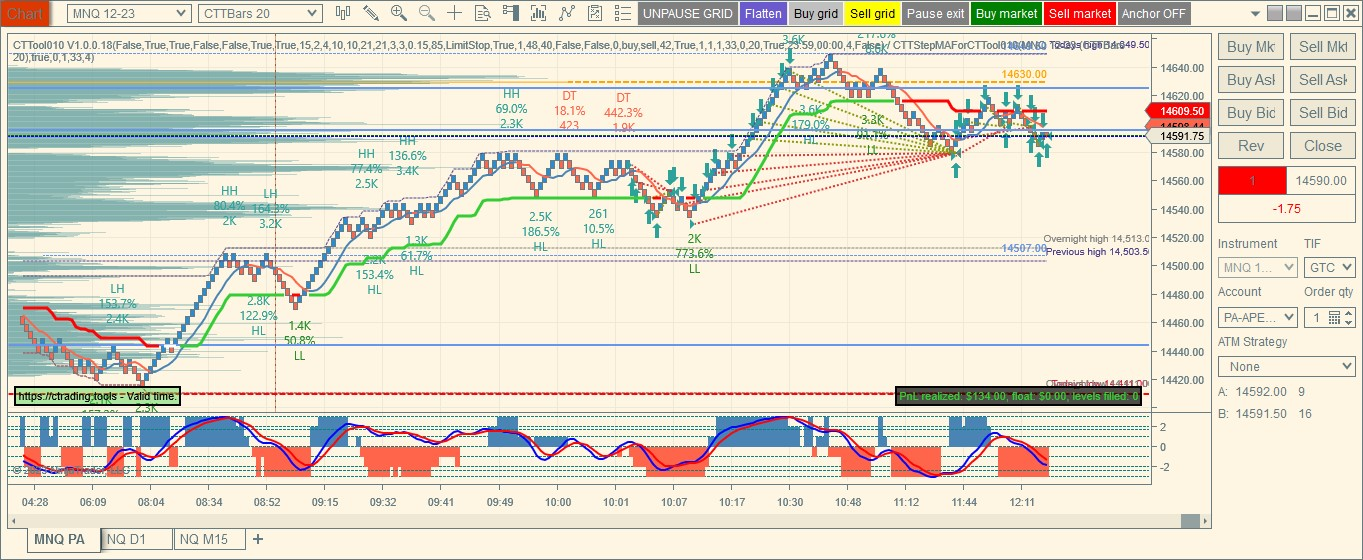Open the bar type chart style icon
This screenshot has width=1363, height=560.
[x=343, y=13]
